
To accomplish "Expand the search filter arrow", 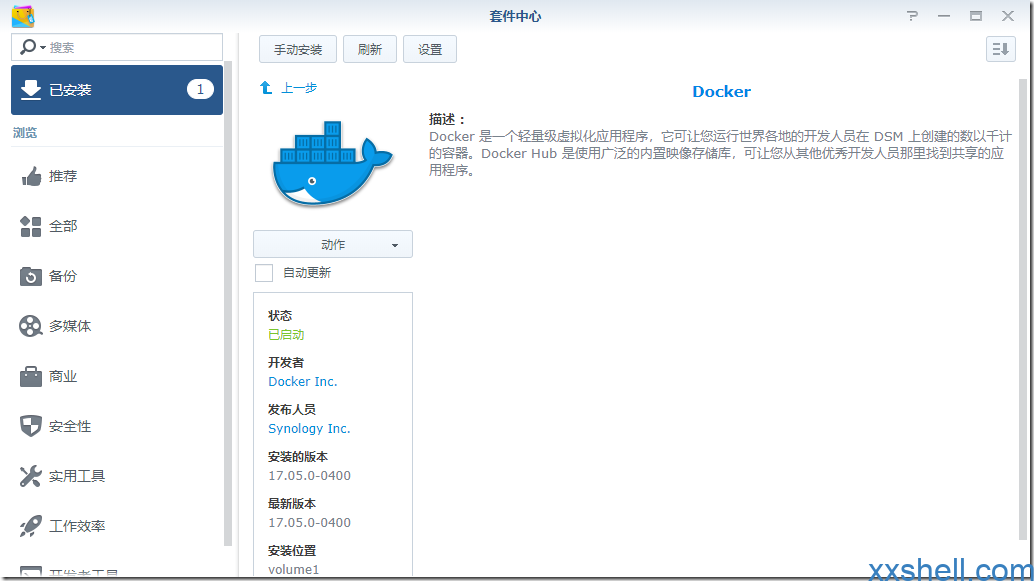I will [43, 47].
